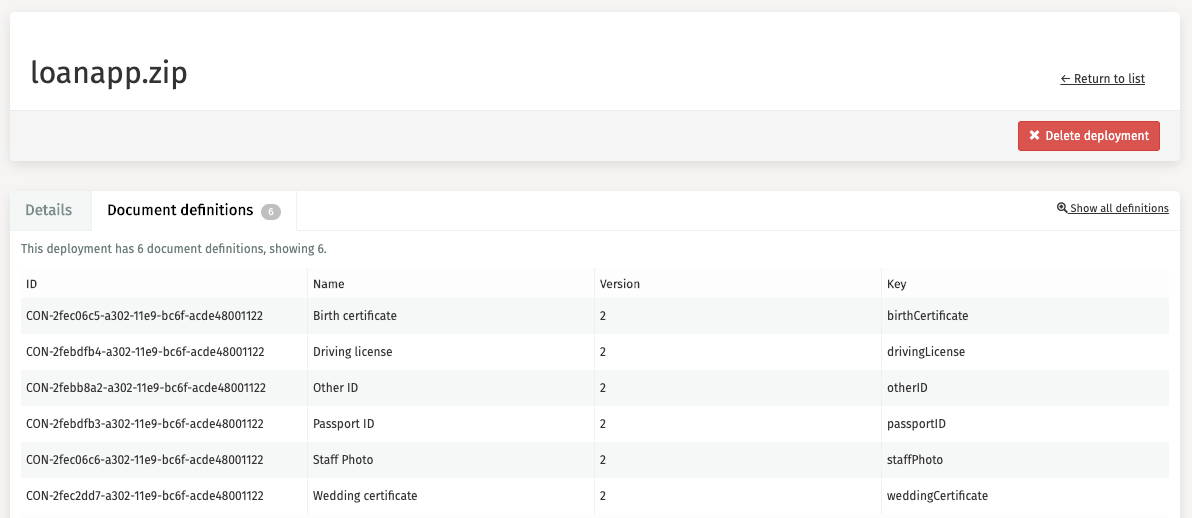Click the Passport ID definition name
The height and width of the screenshot is (518, 1192).
(343, 424)
